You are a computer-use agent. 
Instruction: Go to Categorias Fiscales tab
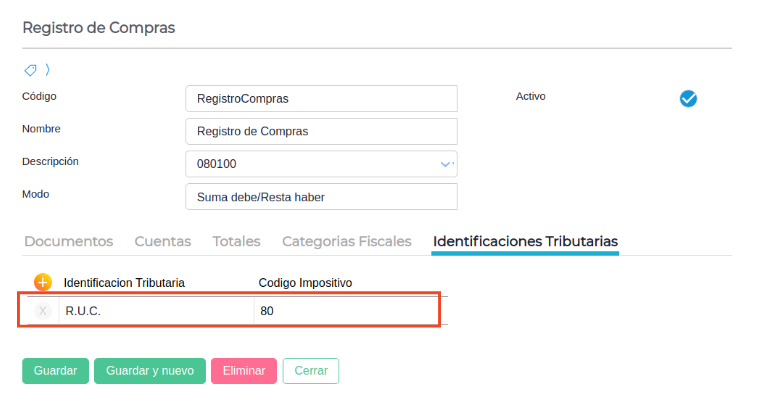pyautogui.click(x=346, y=241)
